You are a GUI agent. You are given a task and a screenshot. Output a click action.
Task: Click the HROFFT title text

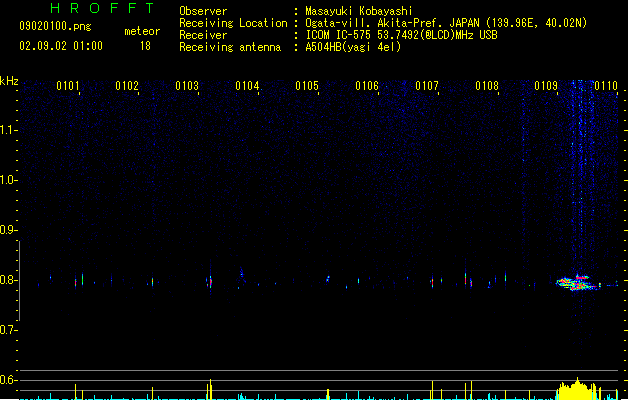coord(103,8)
